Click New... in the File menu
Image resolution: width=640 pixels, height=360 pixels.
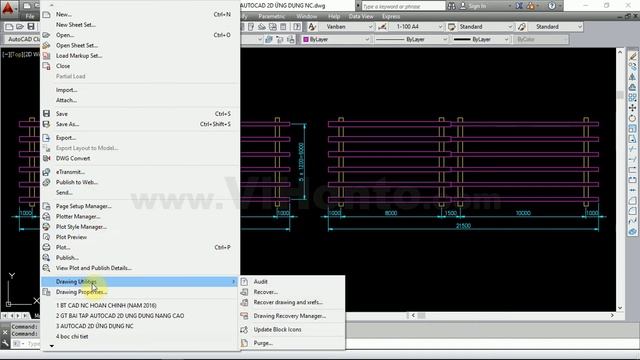(x=139, y=14)
